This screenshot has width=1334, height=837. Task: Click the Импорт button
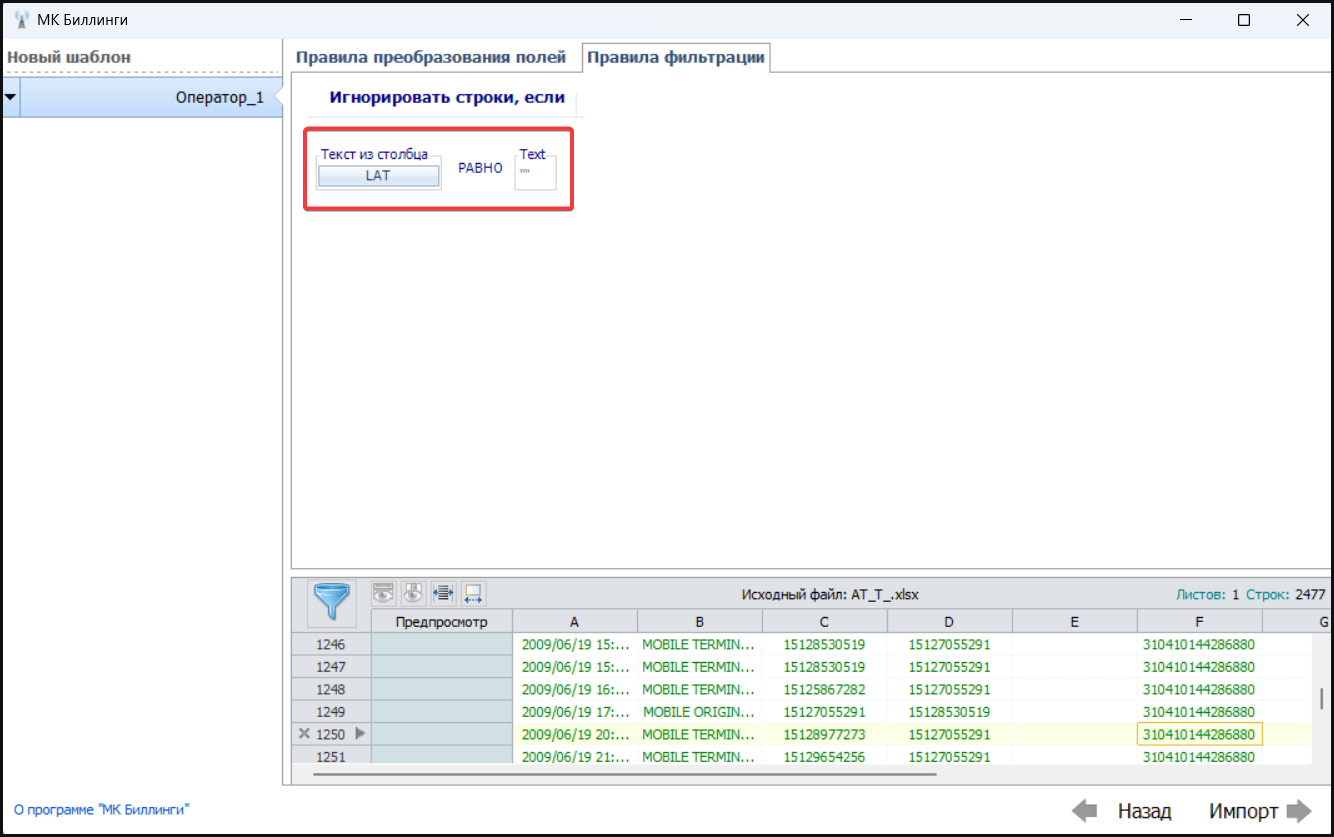pos(1243,811)
